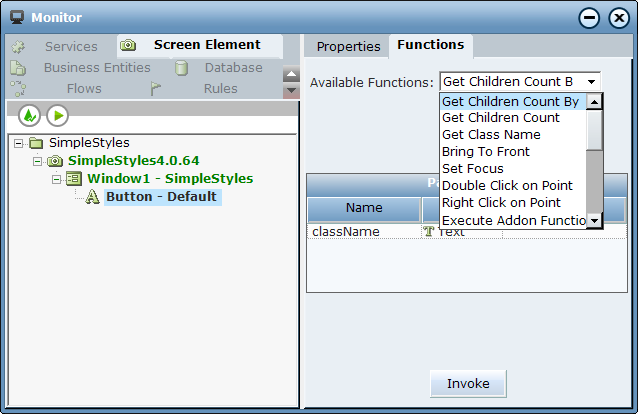Click the Flows nodes icon
The height and width of the screenshot is (414, 638).
[18, 88]
